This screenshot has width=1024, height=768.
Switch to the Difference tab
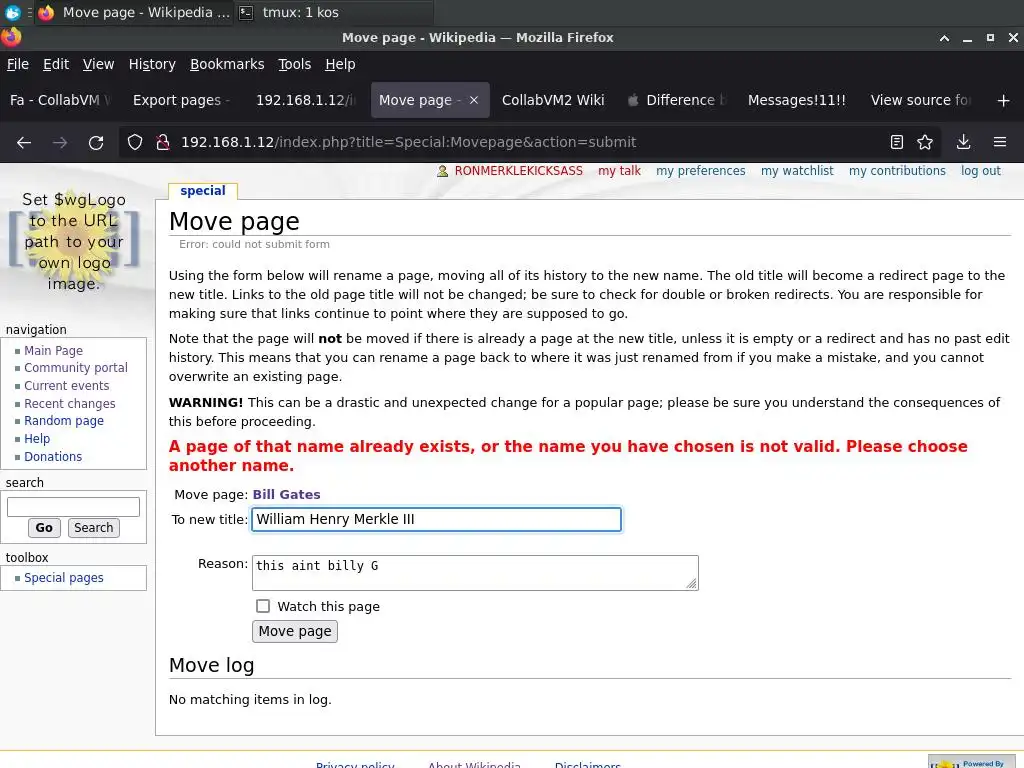click(x=676, y=101)
